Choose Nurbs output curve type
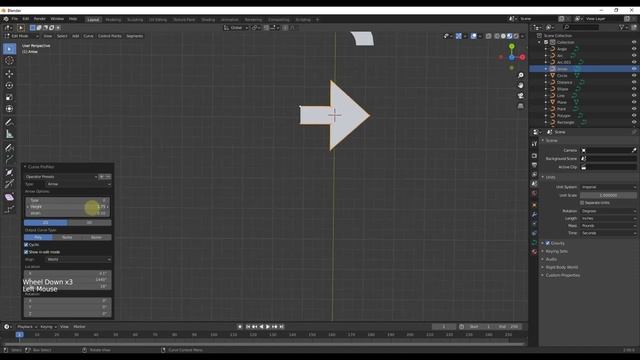 tap(67, 238)
